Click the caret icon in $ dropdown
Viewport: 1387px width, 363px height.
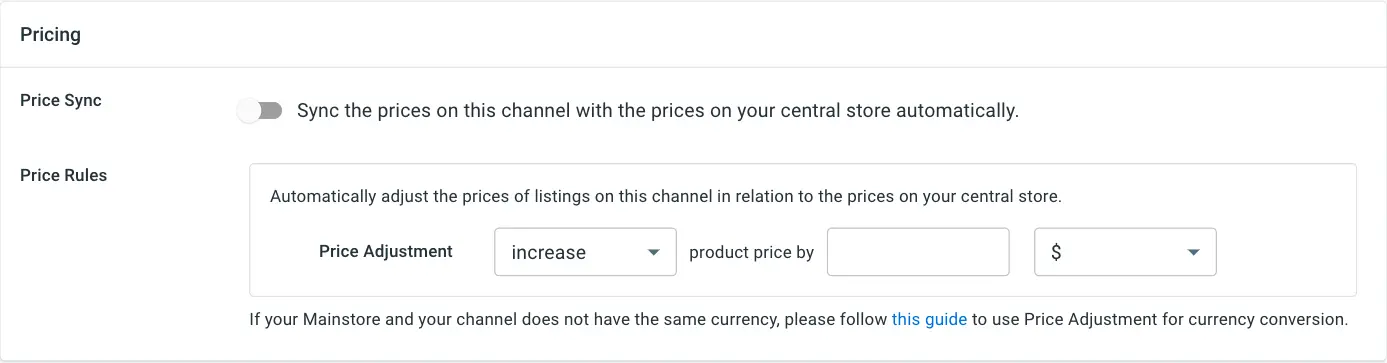point(1193,253)
